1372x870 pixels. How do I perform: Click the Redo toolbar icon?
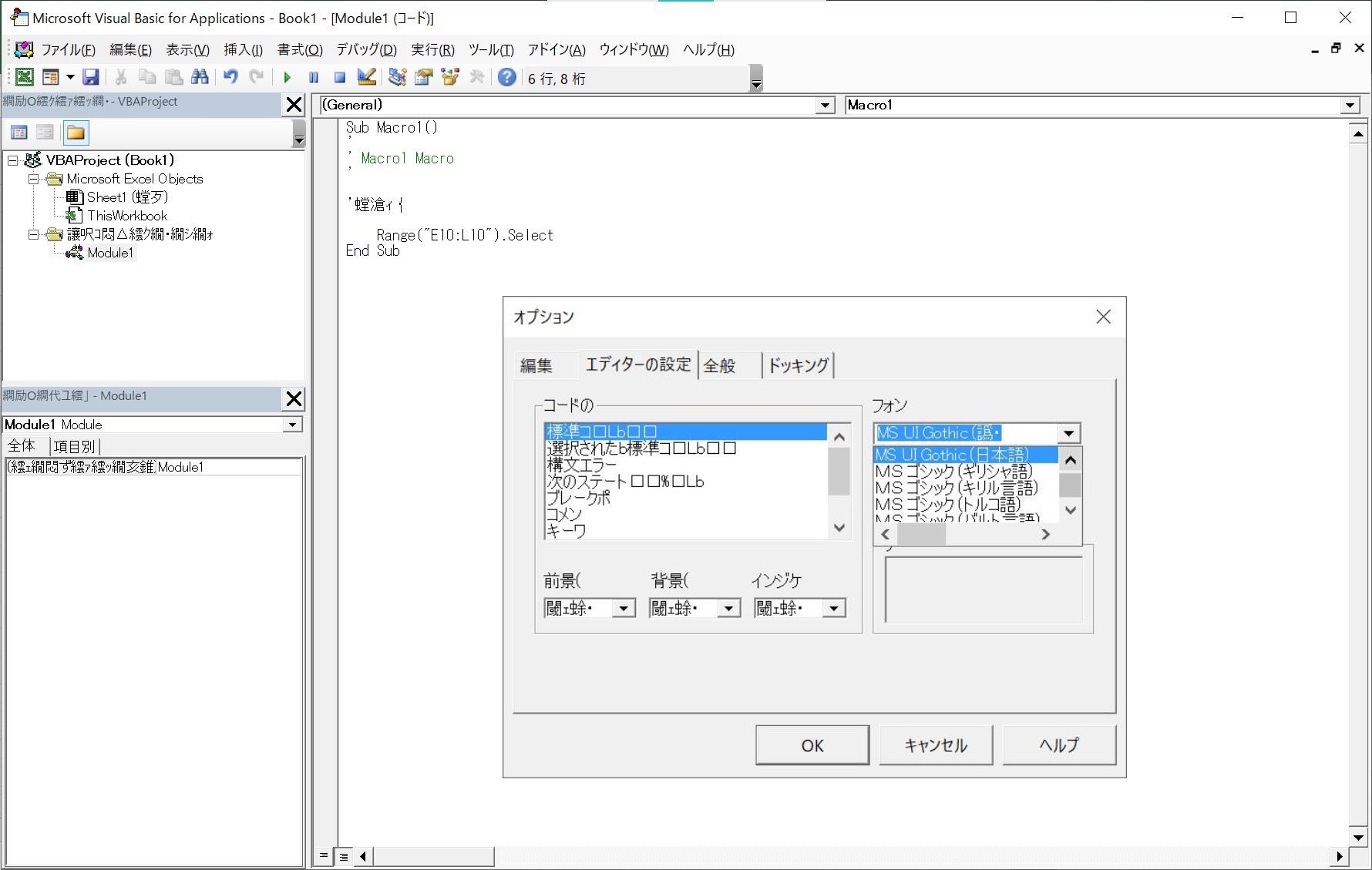pos(257,77)
